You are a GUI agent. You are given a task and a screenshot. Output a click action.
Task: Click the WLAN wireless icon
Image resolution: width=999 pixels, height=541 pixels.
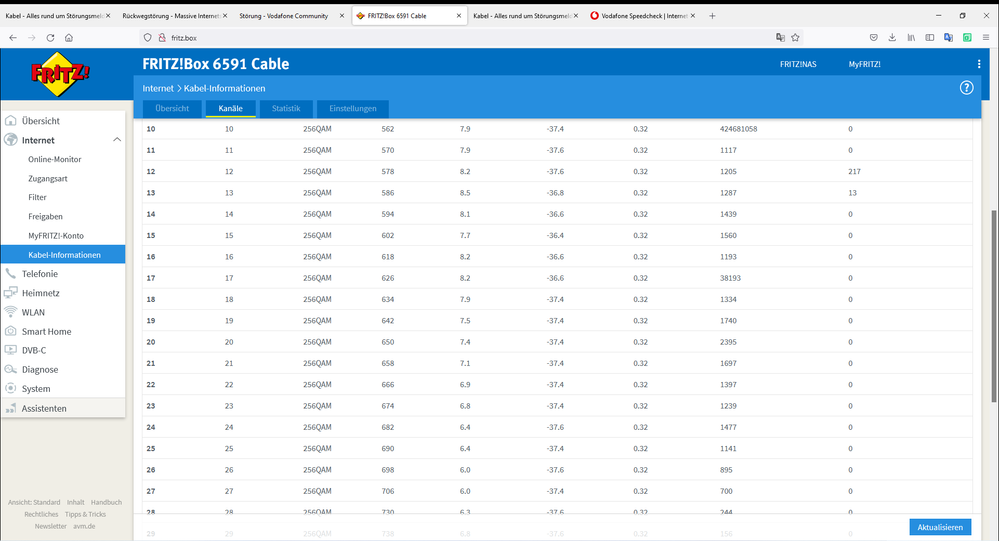pyautogui.click(x=11, y=312)
